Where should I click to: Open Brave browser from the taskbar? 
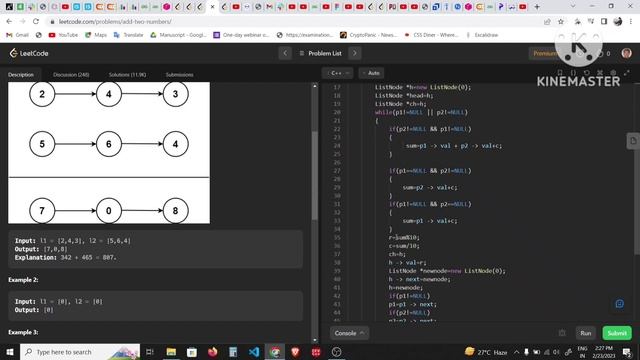coord(295,352)
